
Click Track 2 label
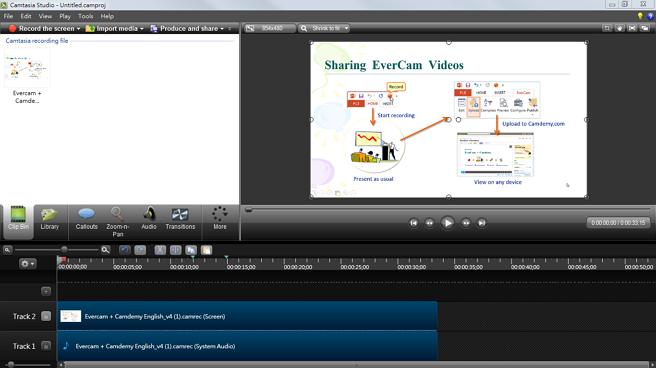24,316
